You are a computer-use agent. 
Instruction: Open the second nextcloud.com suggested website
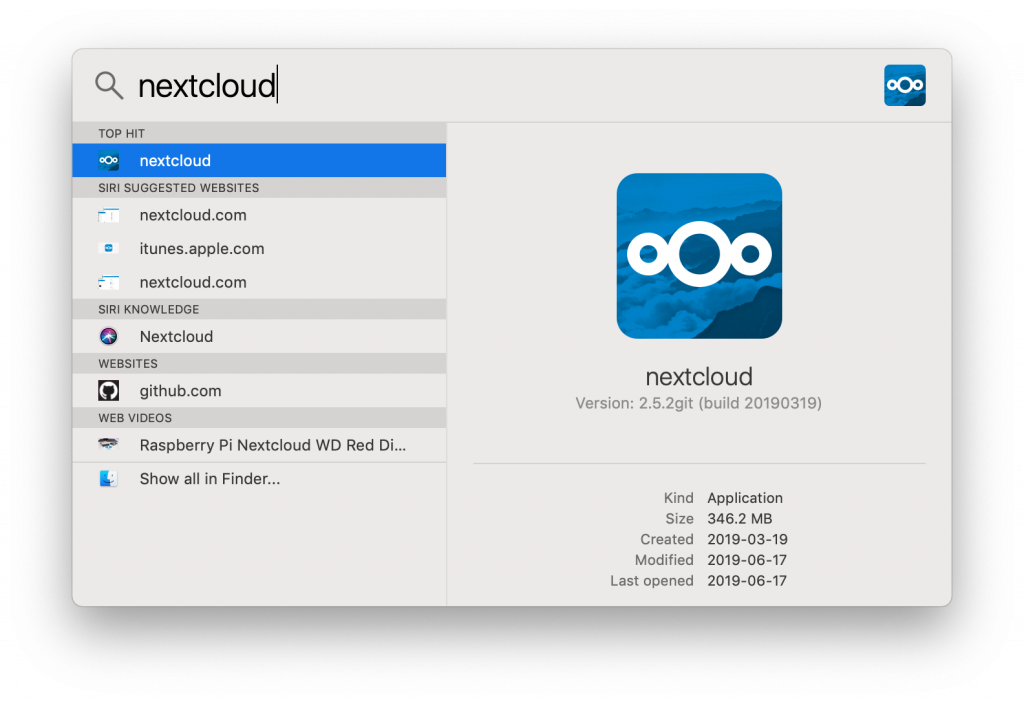tap(193, 282)
